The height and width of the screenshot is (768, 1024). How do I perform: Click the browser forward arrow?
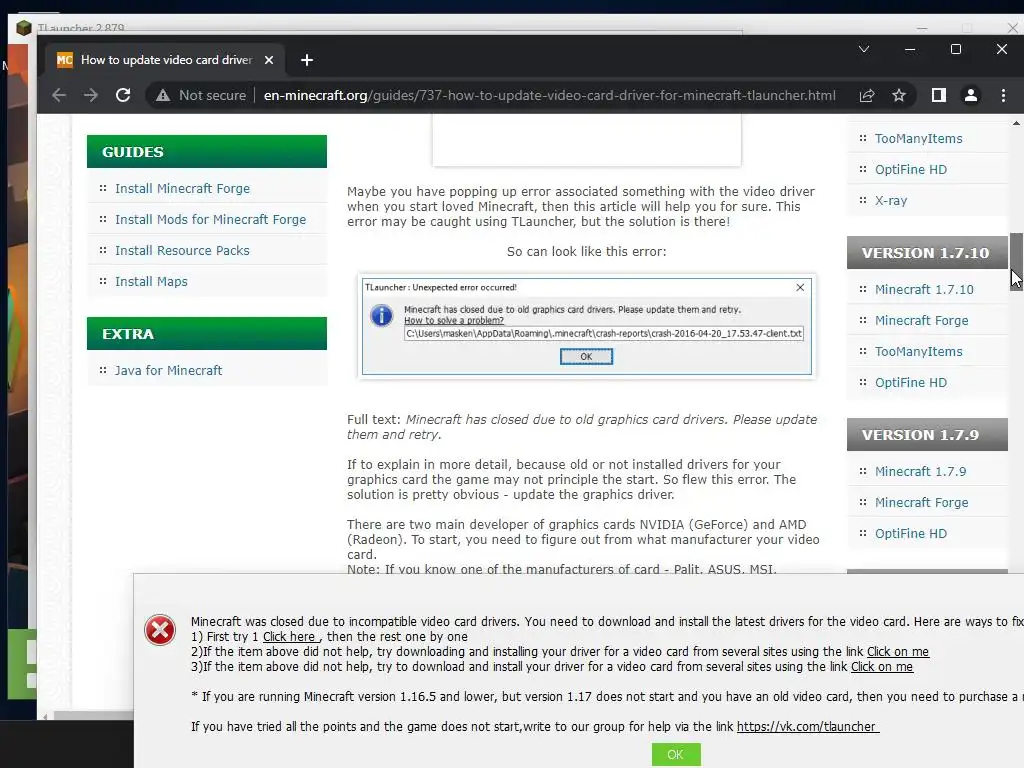[91, 95]
